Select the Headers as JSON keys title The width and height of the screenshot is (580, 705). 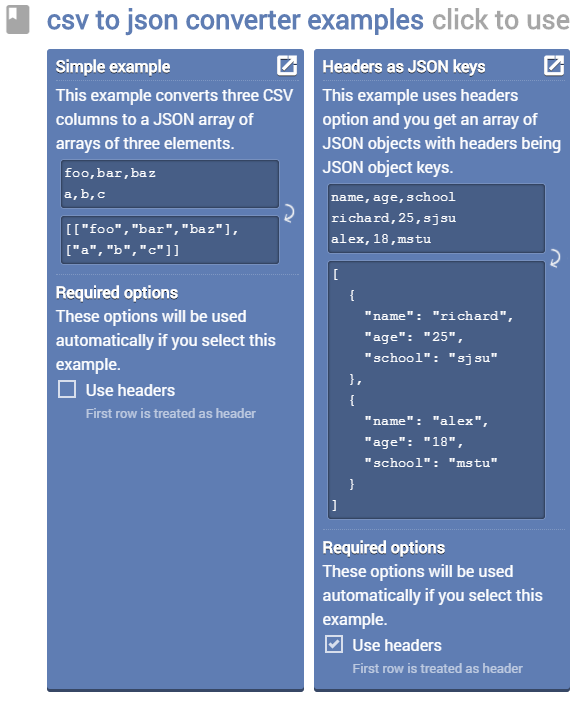pos(404,67)
